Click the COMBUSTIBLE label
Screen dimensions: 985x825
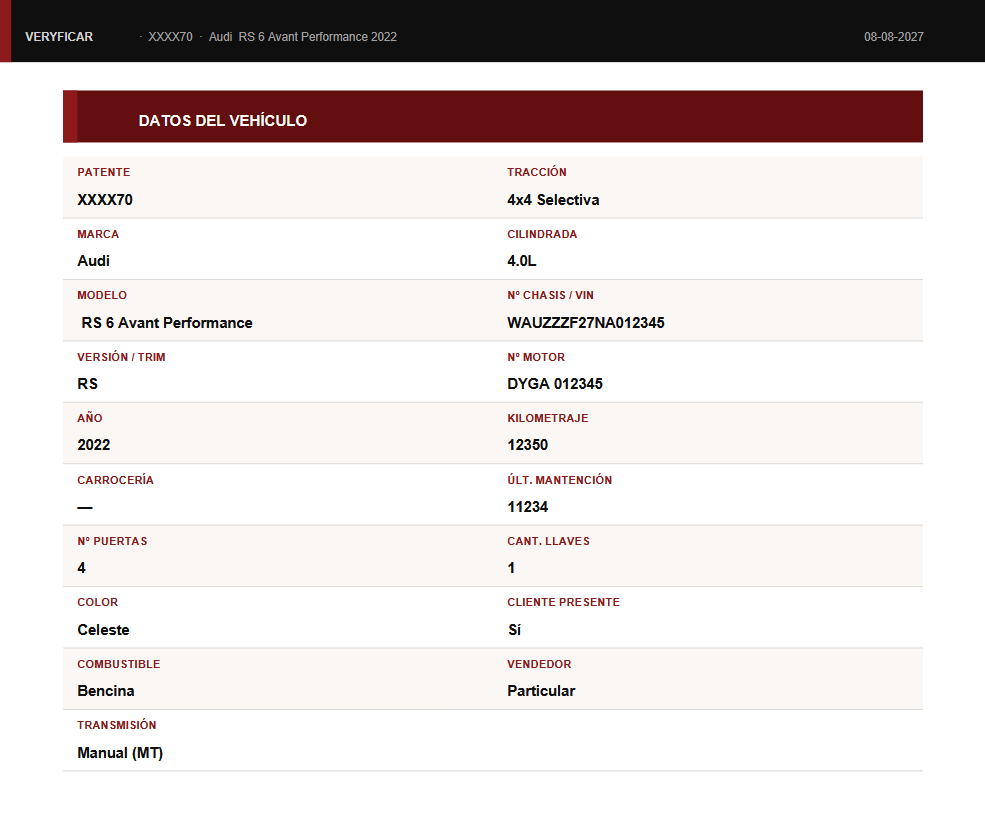pyautogui.click(x=119, y=664)
